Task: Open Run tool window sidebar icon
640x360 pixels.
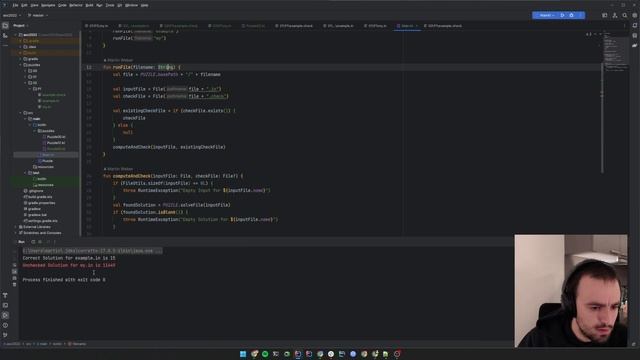Action: [x=5, y=315]
